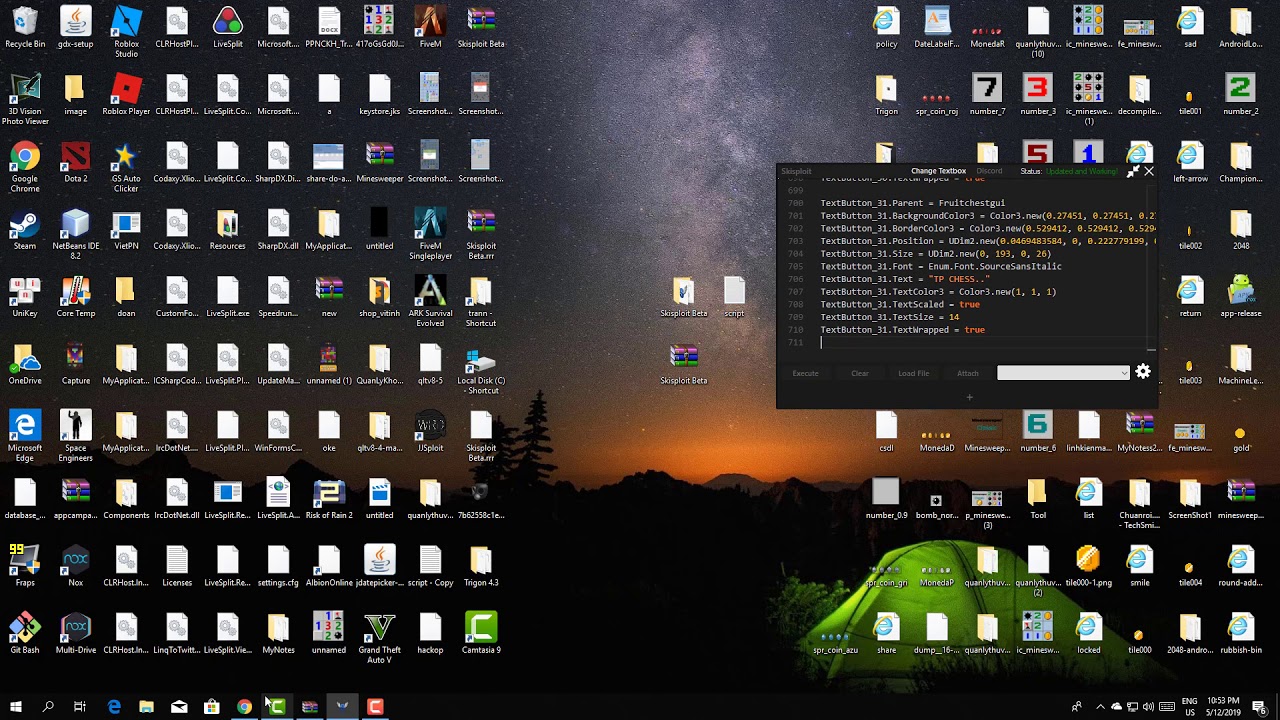
Task: Select the rubbish-bin file icon
Action: point(1241,633)
